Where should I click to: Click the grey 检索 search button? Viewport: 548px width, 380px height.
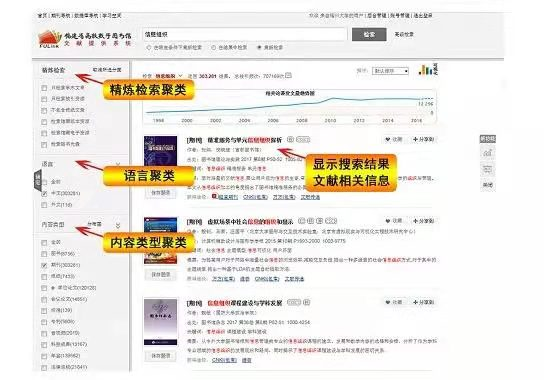[369, 35]
